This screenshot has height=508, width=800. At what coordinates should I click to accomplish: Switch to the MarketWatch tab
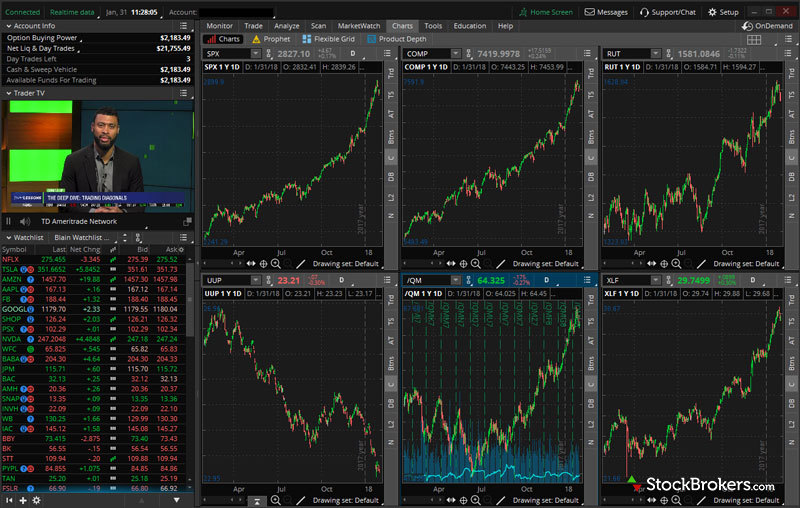click(359, 26)
